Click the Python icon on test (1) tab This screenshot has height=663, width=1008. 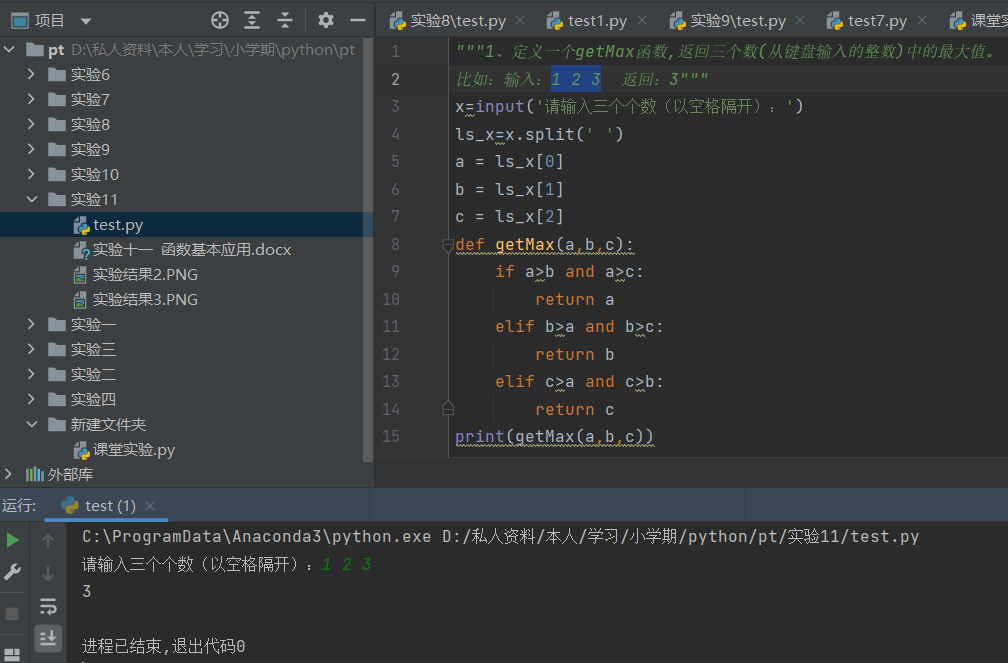[x=69, y=505]
